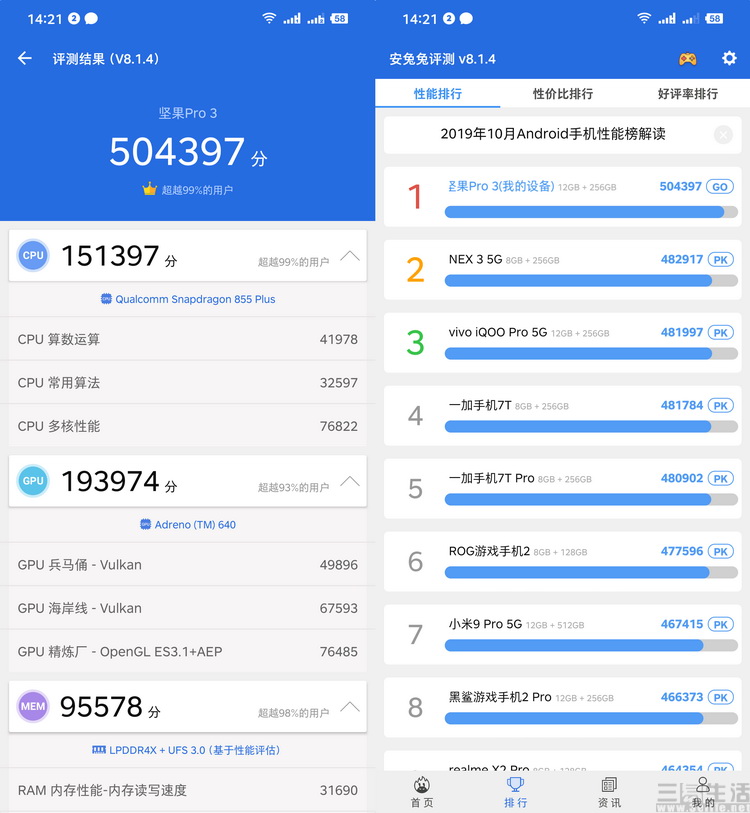Tap PK button for NEX 3 5G
750x813 pixels.
pyautogui.click(x=720, y=260)
